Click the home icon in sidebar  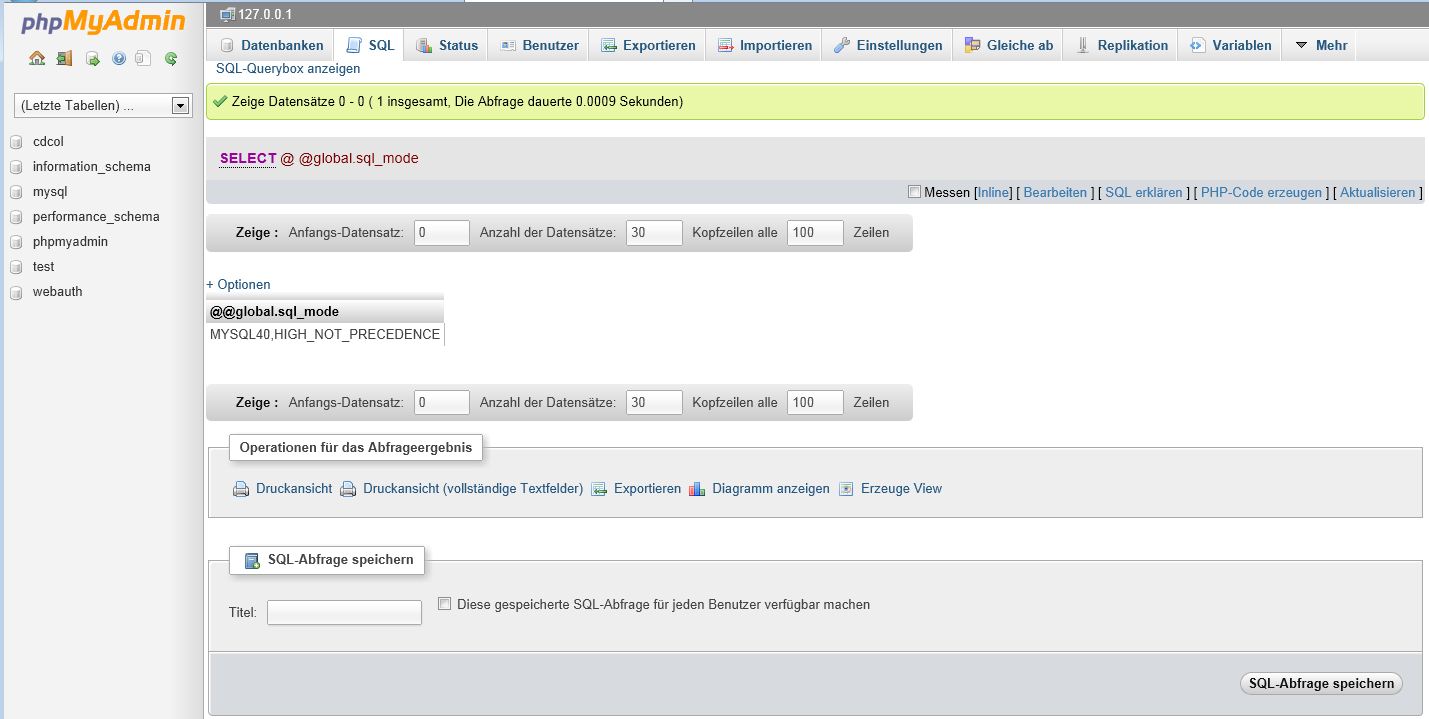pyautogui.click(x=37, y=59)
